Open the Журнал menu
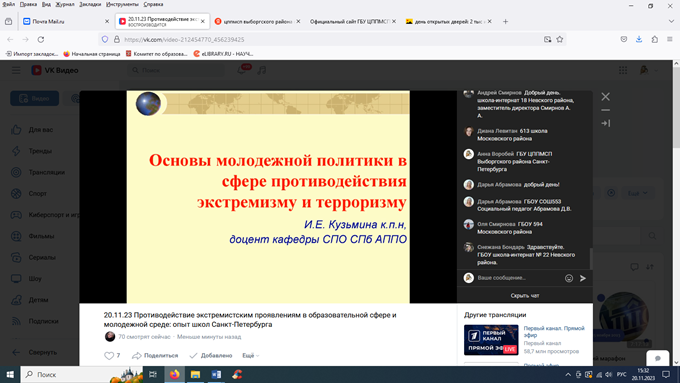The image size is (681, 383). tap(65, 4)
